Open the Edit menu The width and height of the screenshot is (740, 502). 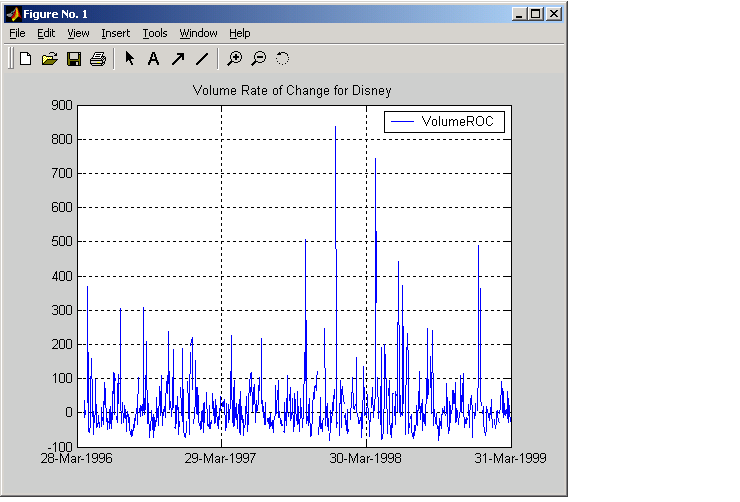[46, 33]
